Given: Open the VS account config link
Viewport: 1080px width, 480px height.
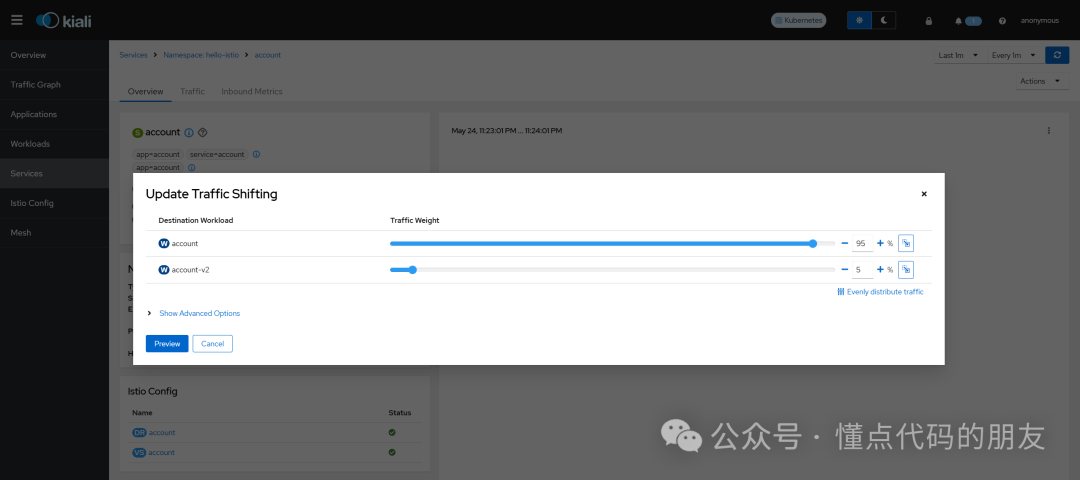Looking at the screenshot, I should pos(162,452).
